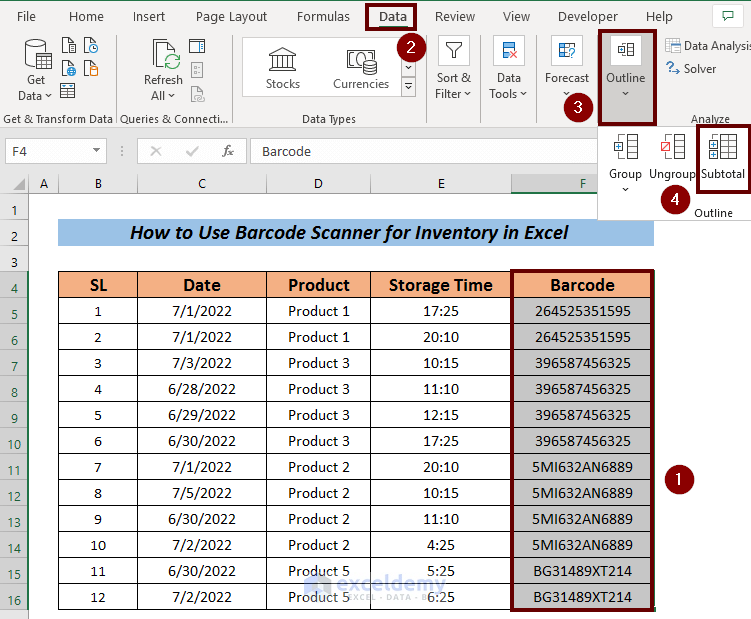Screen dimensions: 751x619
Task: Open the Page Layout tab
Action: (x=231, y=17)
